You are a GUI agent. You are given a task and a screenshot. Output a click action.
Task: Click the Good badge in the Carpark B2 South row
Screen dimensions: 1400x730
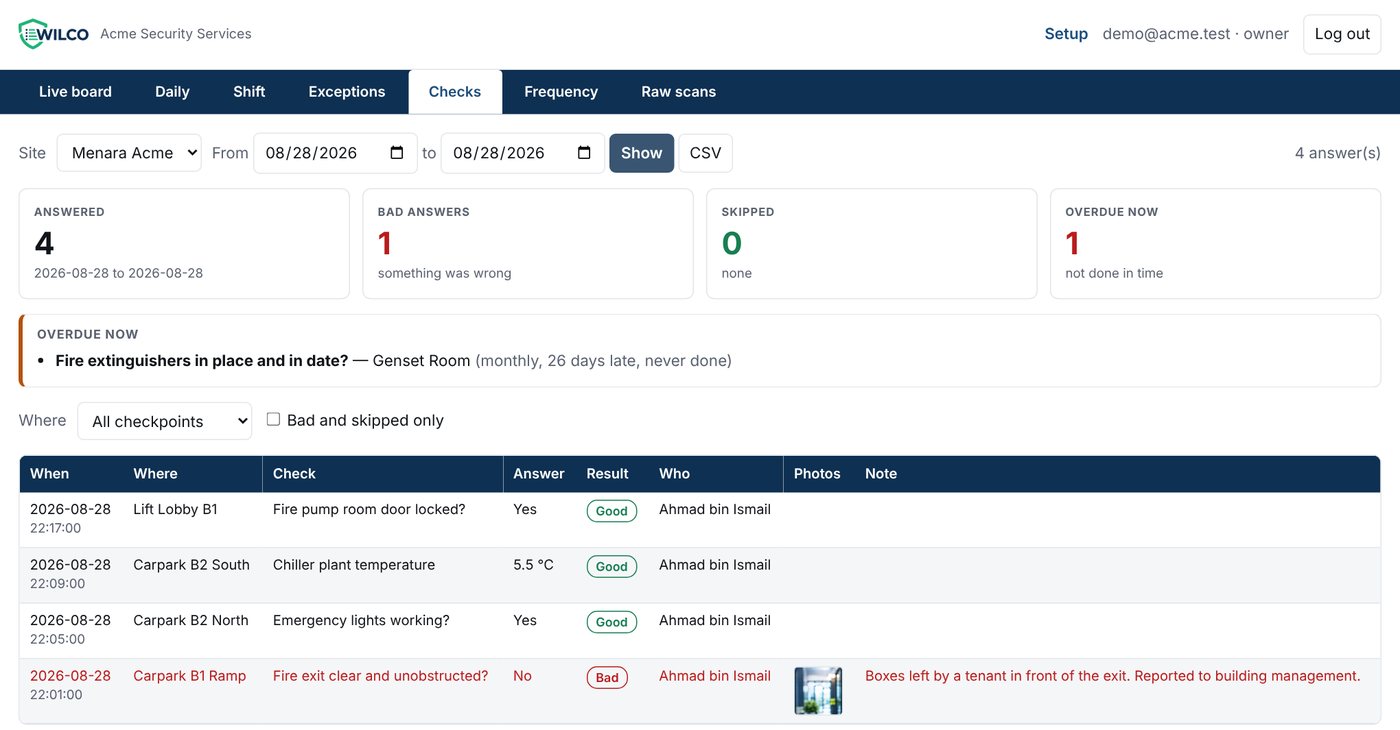coord(611,566)
